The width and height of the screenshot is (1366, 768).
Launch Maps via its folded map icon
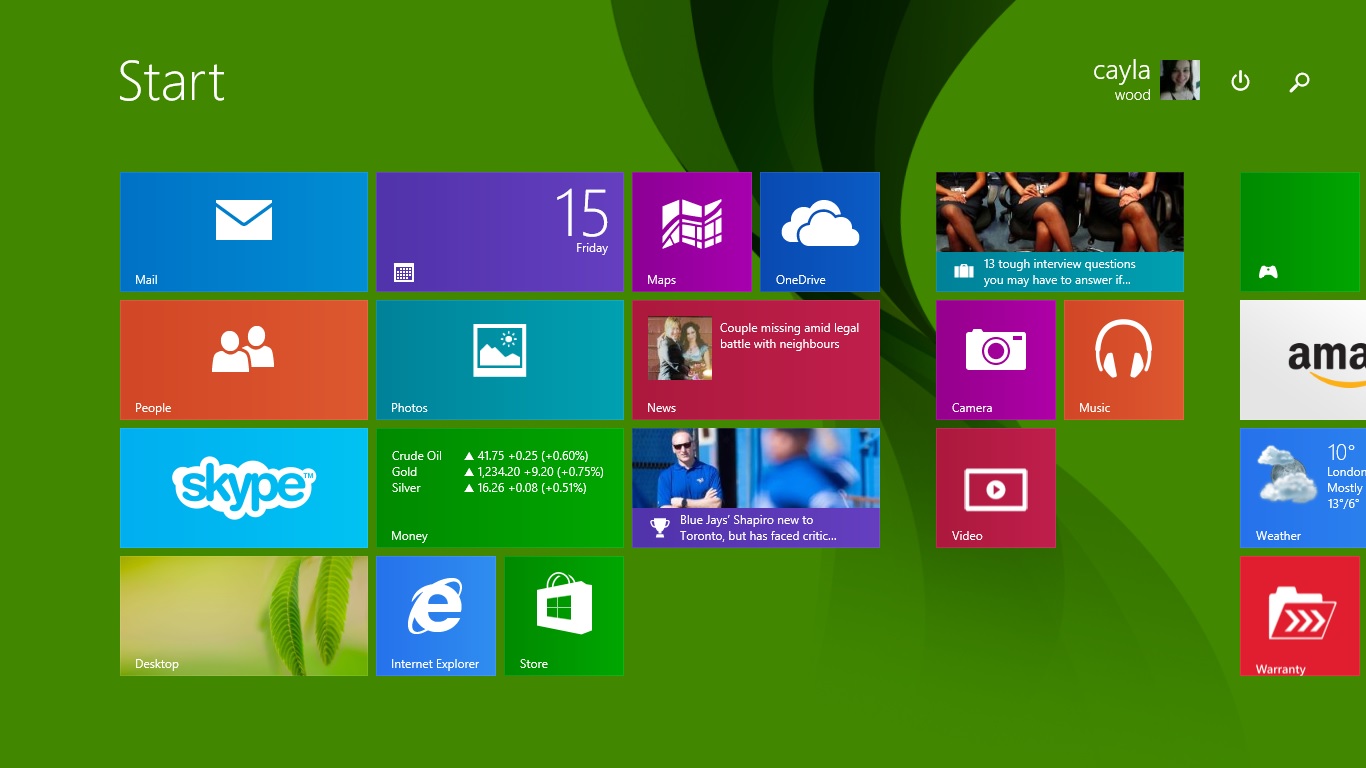[x=692, y=224]
